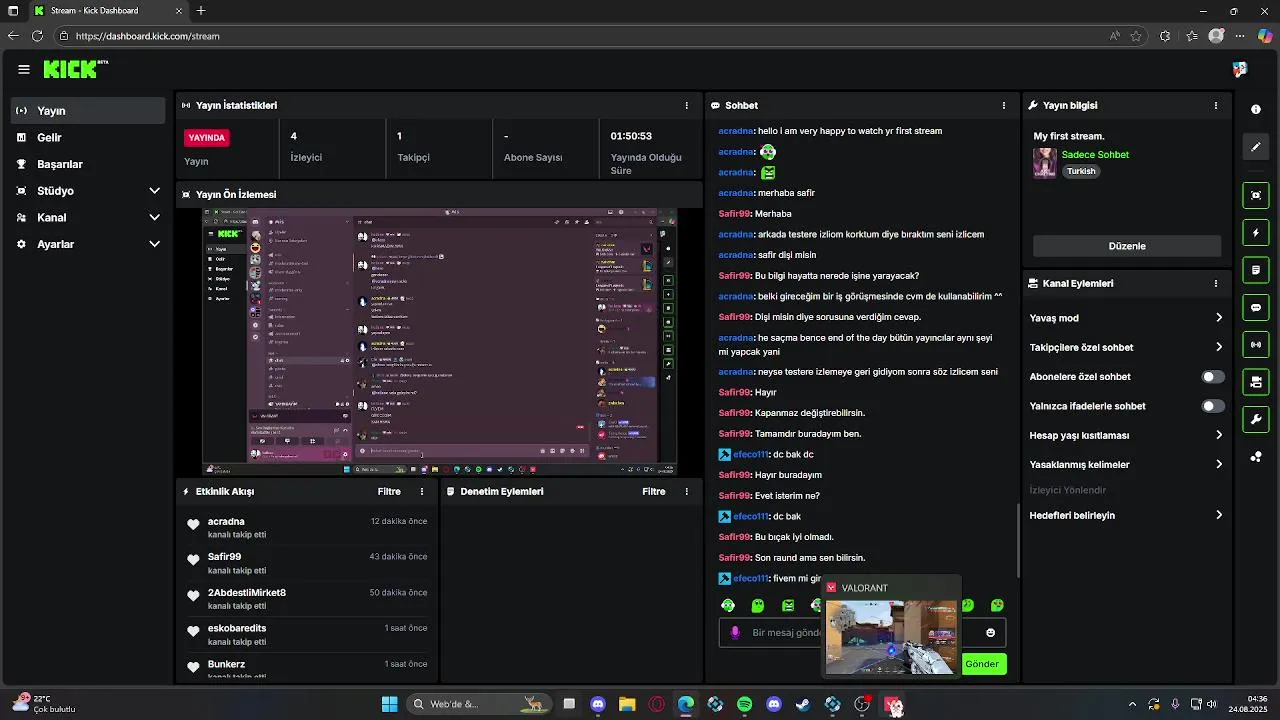Open Yayın bilgisi three-dot menu
Viewport: 1280px width, 720px height.
1216,105
